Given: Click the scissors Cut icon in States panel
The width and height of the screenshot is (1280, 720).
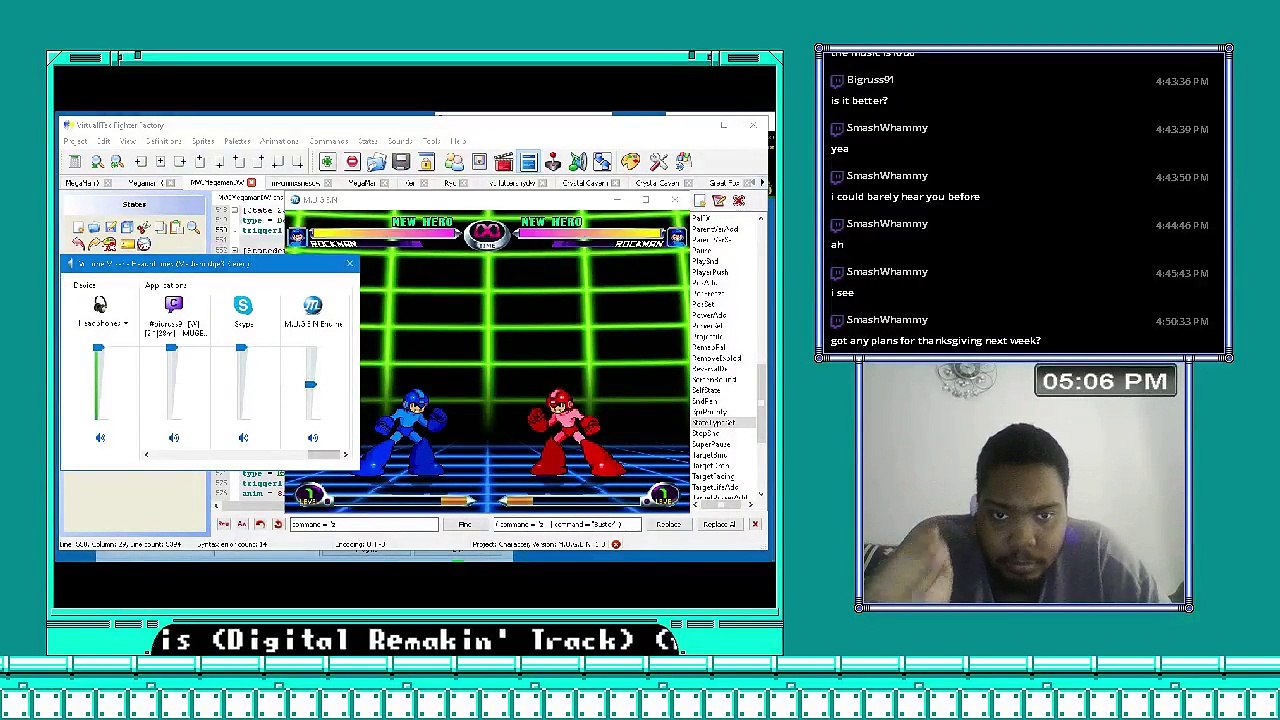Looking at the screenshot, I should coord(143,228).
